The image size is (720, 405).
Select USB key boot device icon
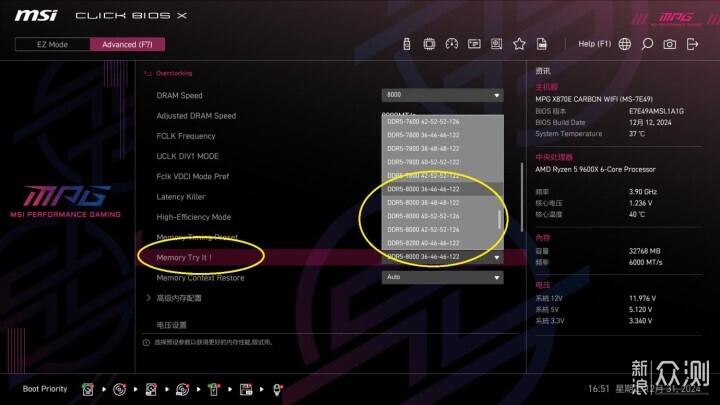click(x=214, y=389)
